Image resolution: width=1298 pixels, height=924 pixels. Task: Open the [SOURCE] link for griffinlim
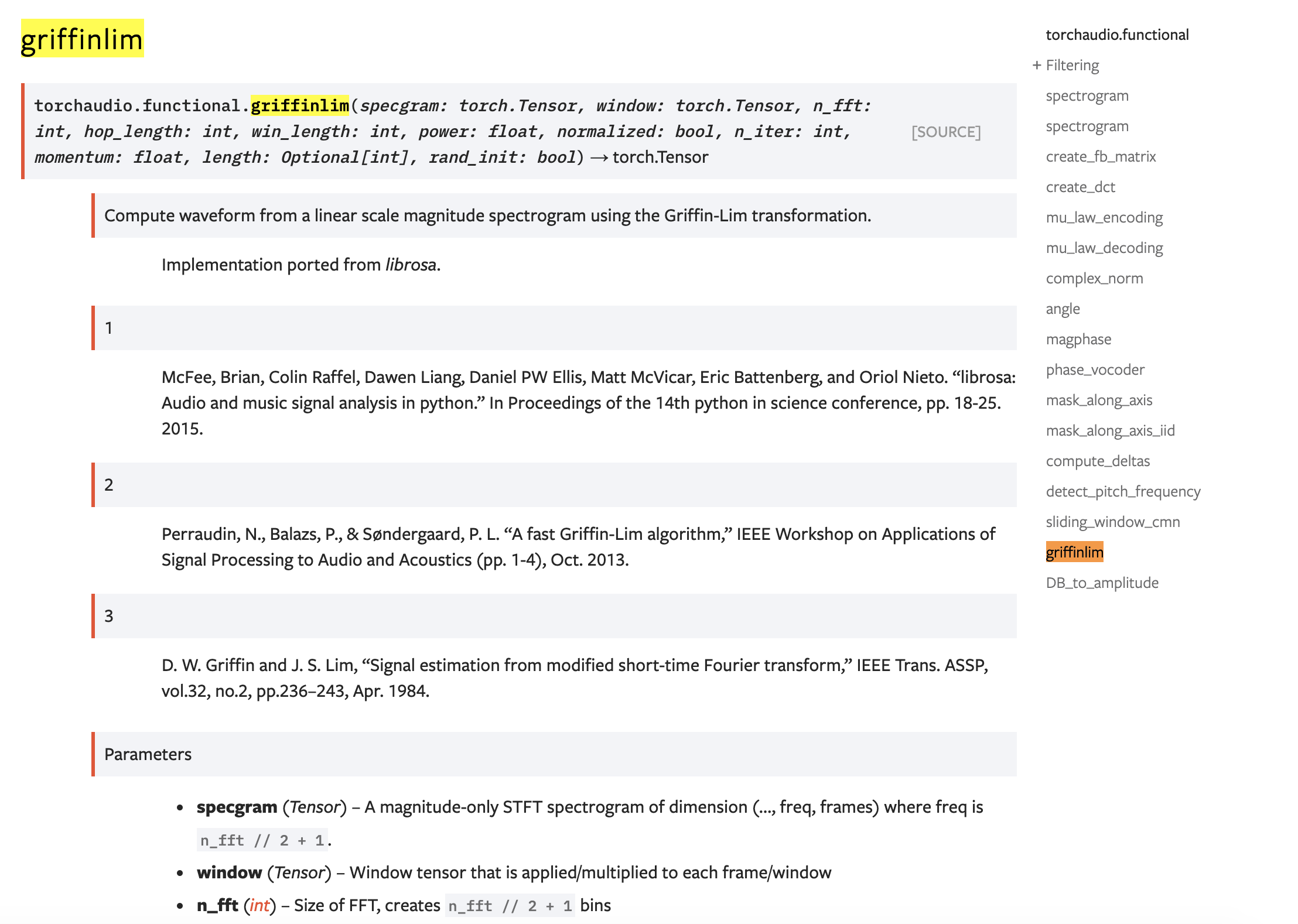click(946, 131)
